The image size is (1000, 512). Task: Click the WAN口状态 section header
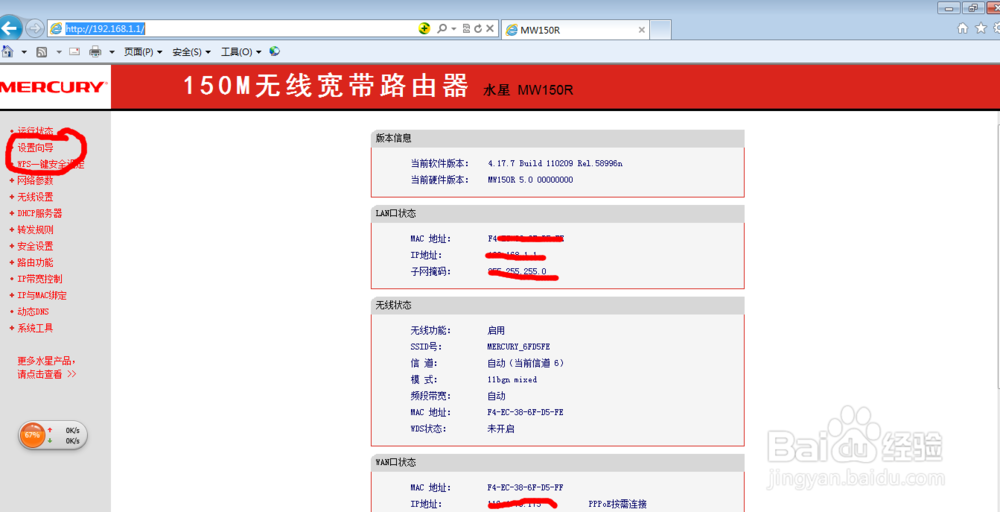click(x=557, y=462)
